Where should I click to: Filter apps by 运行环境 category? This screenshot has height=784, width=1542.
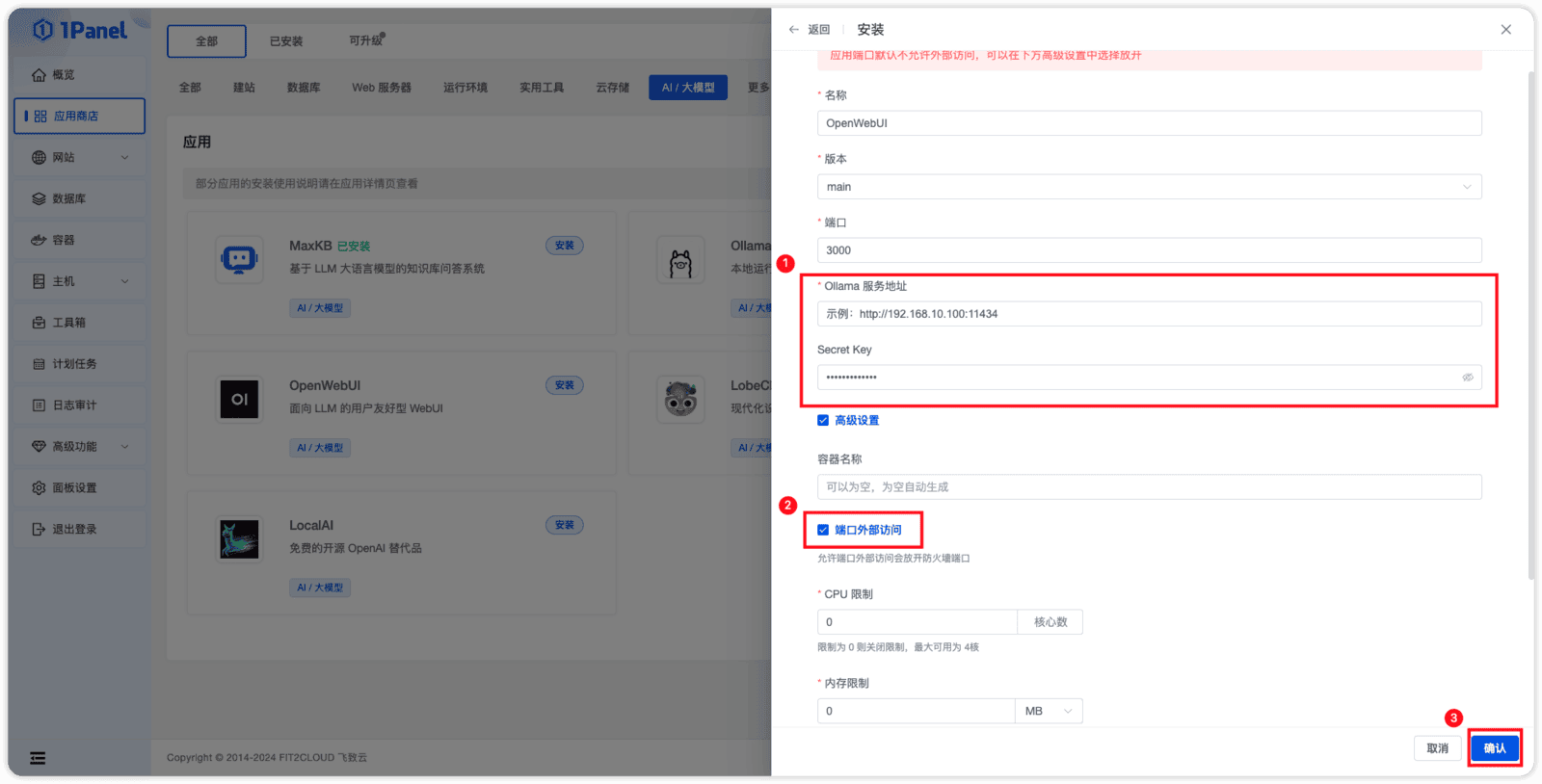pyautogui.click(x=465, y=88)
